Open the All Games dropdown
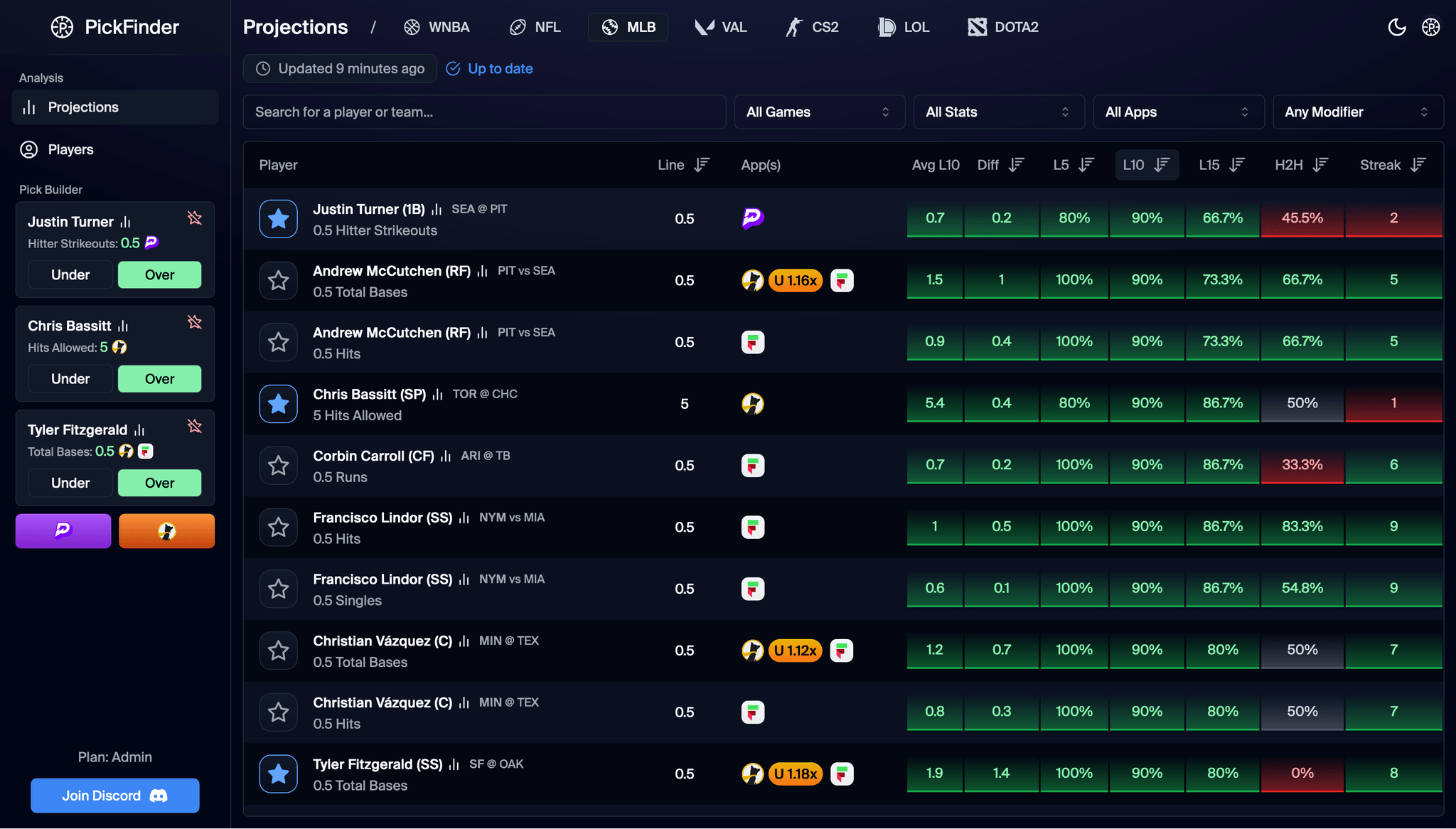This screenshot has height=829, width=1456. tap(819, 112)
